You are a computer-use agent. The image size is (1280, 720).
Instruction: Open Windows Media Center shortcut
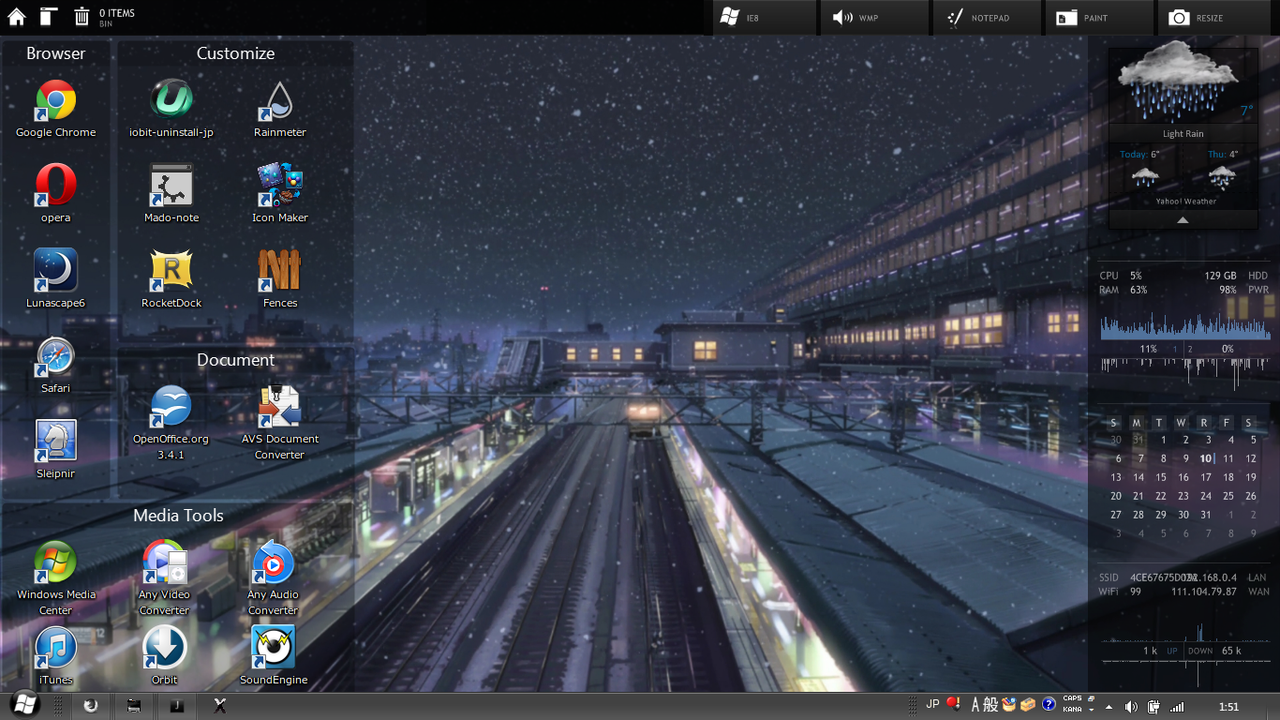[x=56, y=579]
